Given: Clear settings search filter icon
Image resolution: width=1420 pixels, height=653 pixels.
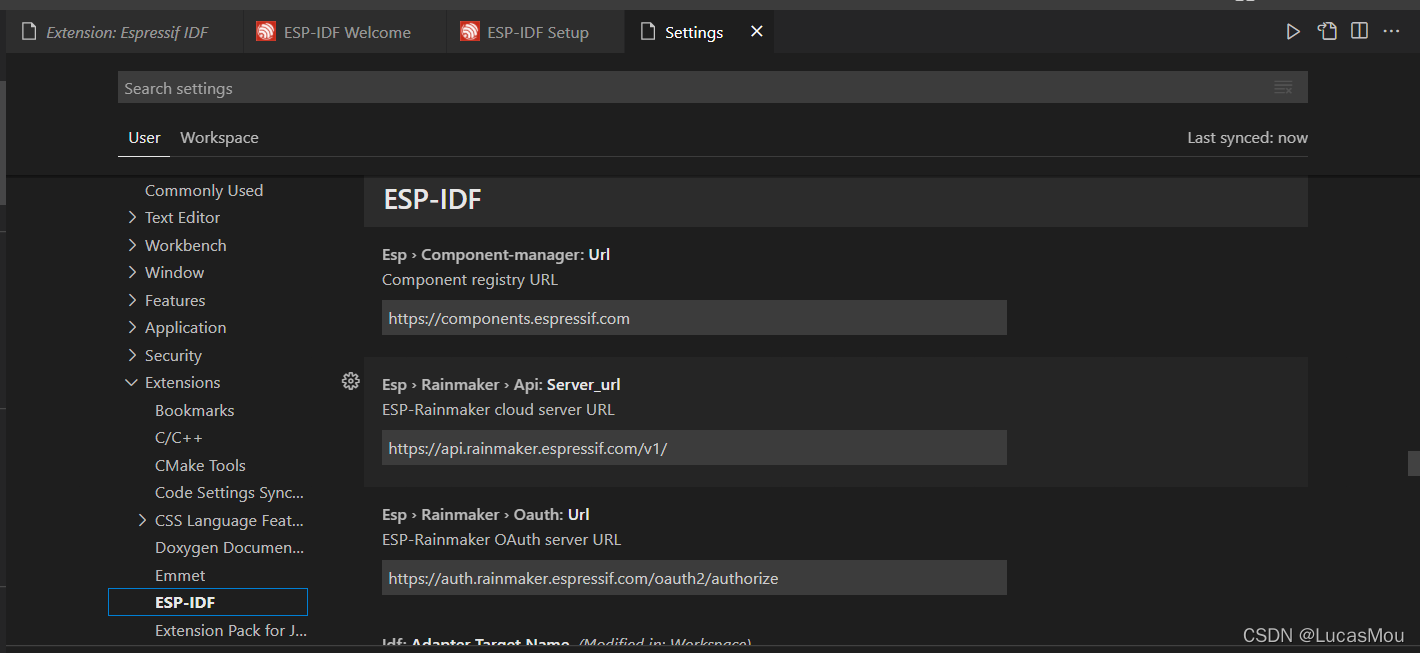Looking at the screenshot, I should tap(1283, 88).
